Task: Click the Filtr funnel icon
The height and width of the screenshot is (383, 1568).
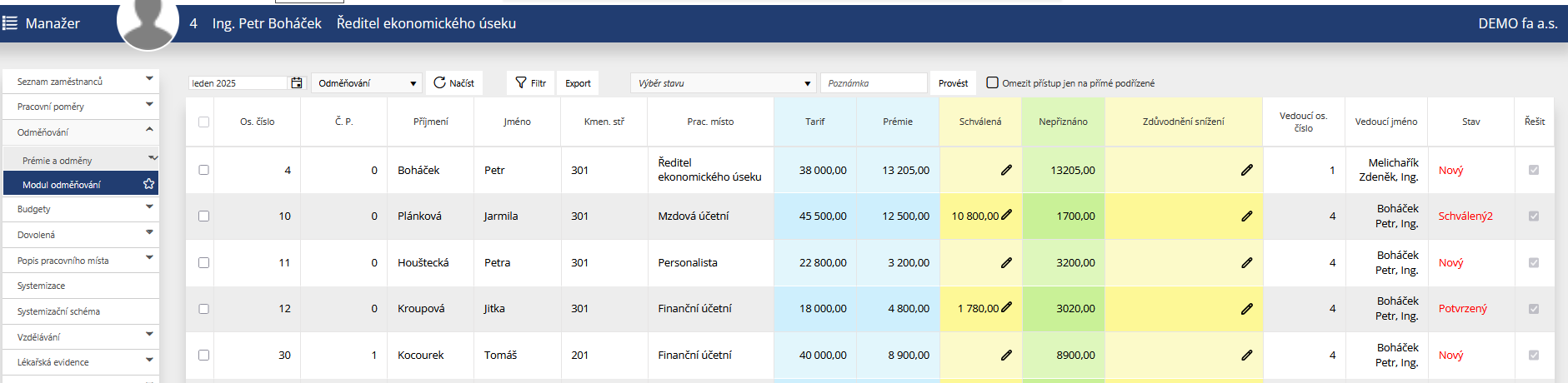Action: click(x=521, y=82)
